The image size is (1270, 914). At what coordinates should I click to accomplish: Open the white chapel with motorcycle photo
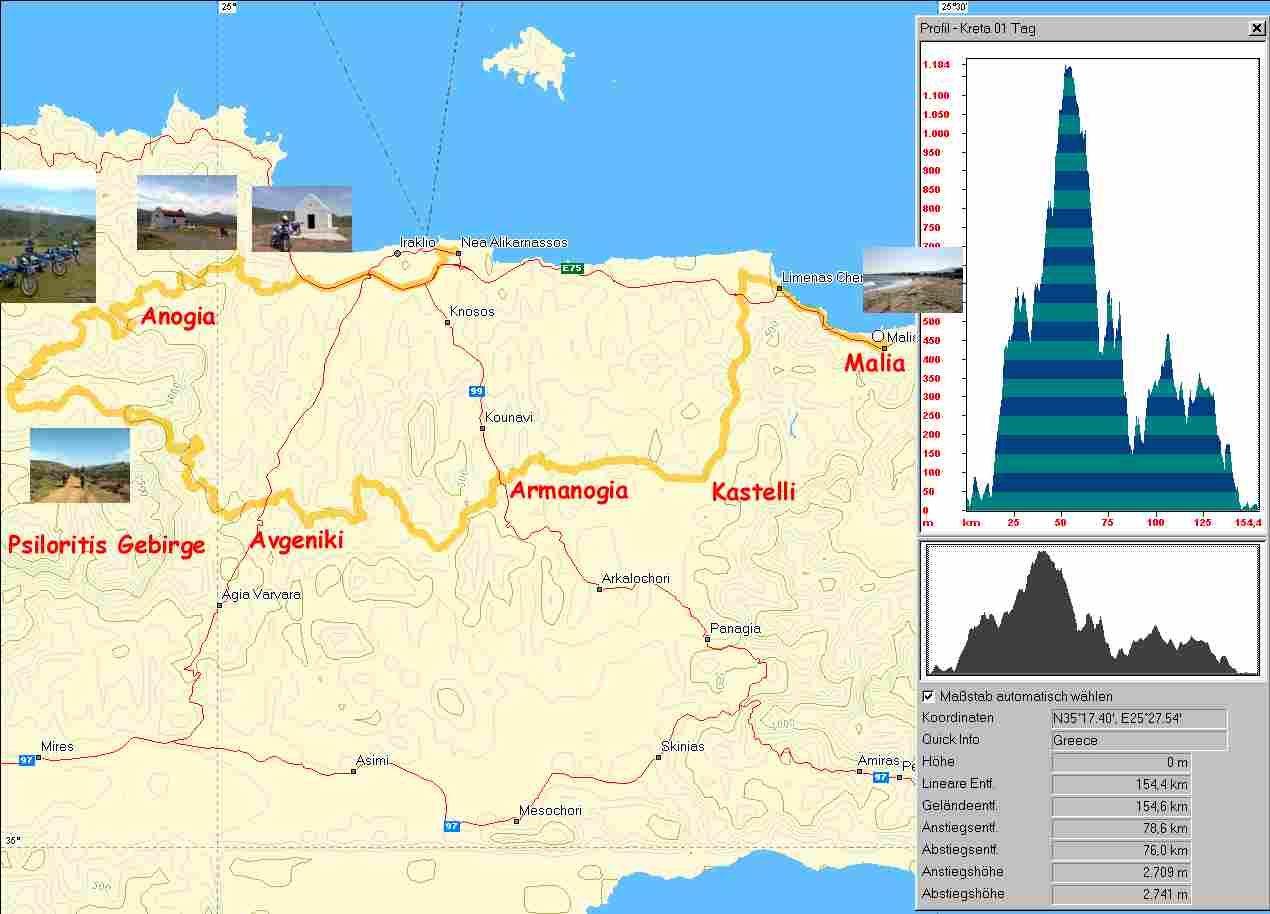click(x=301, y=219)
